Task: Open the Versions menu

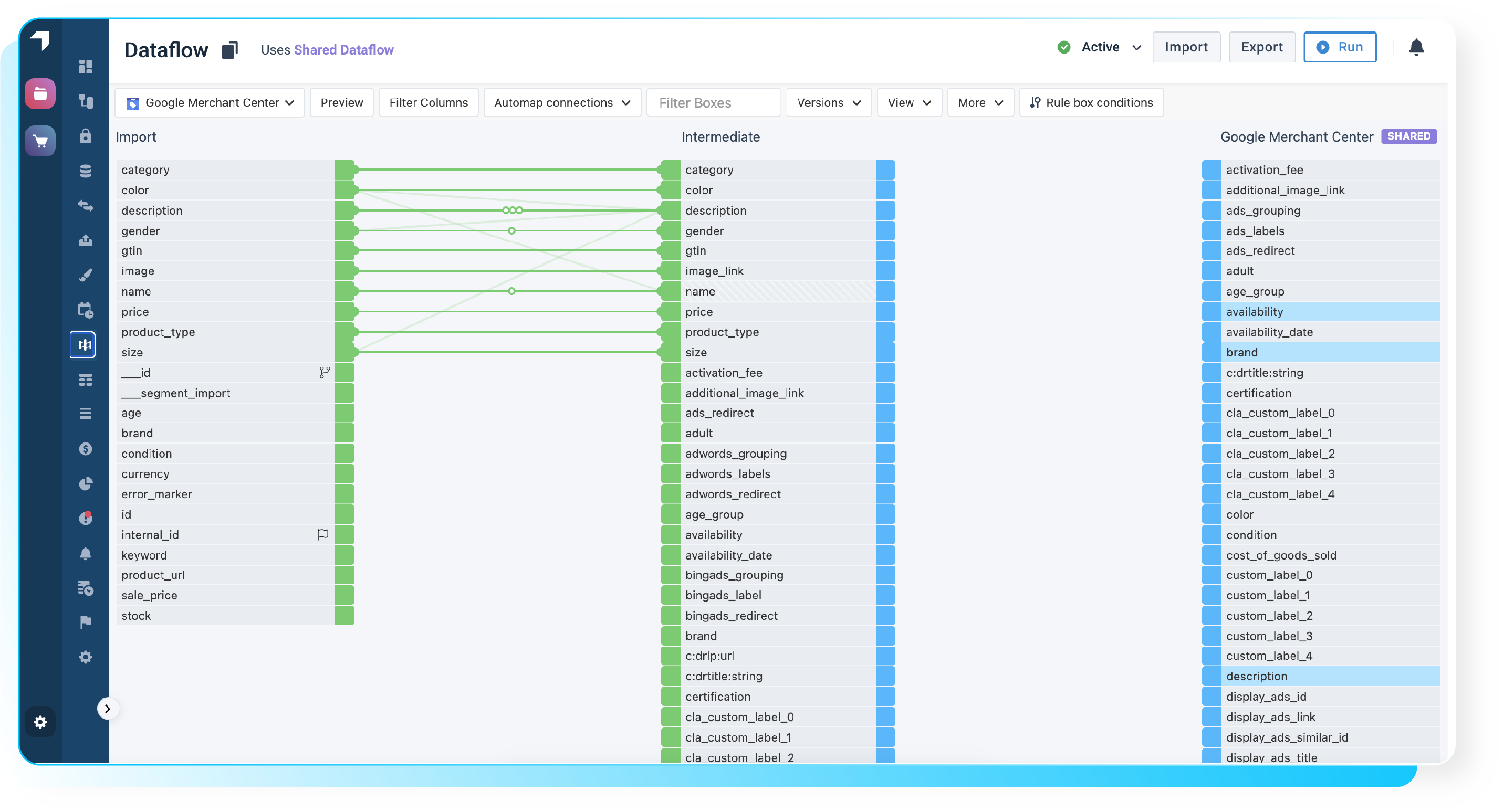Action: (x=829, y=103)
